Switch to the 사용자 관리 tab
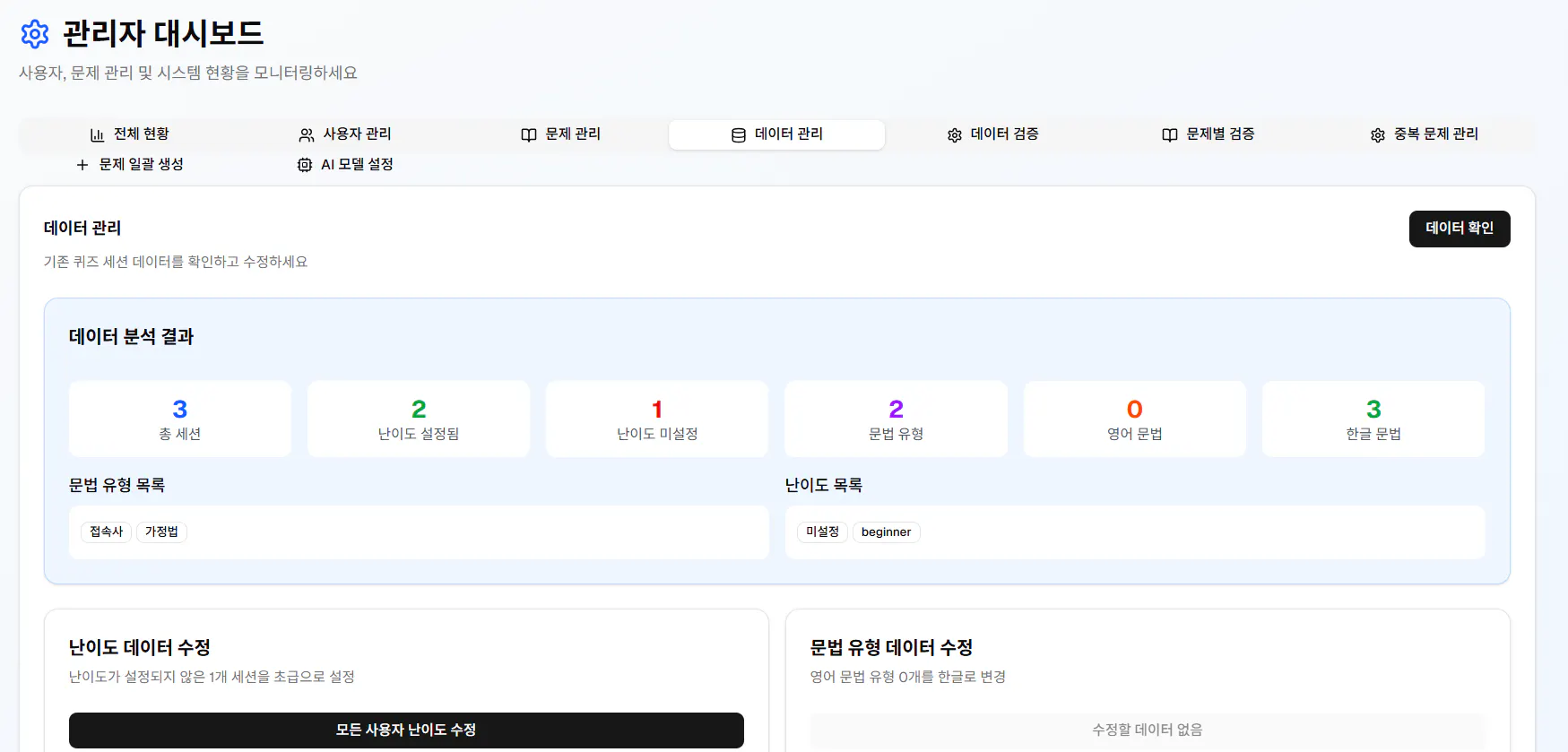The width and height of the screenshot is (1568, 752). tap(345, 134)
